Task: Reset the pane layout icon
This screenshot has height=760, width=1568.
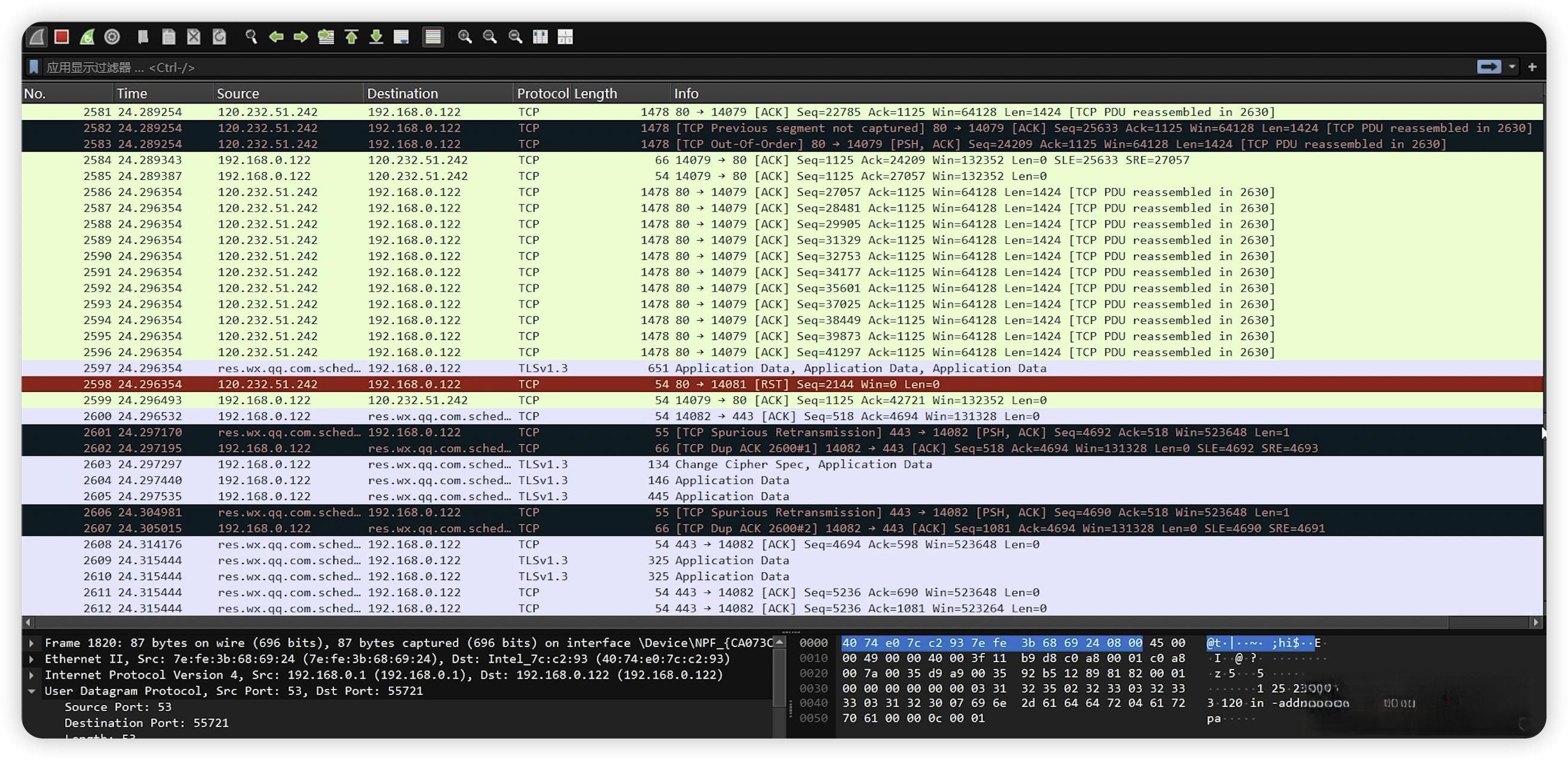Action: (x=565, y=36)
